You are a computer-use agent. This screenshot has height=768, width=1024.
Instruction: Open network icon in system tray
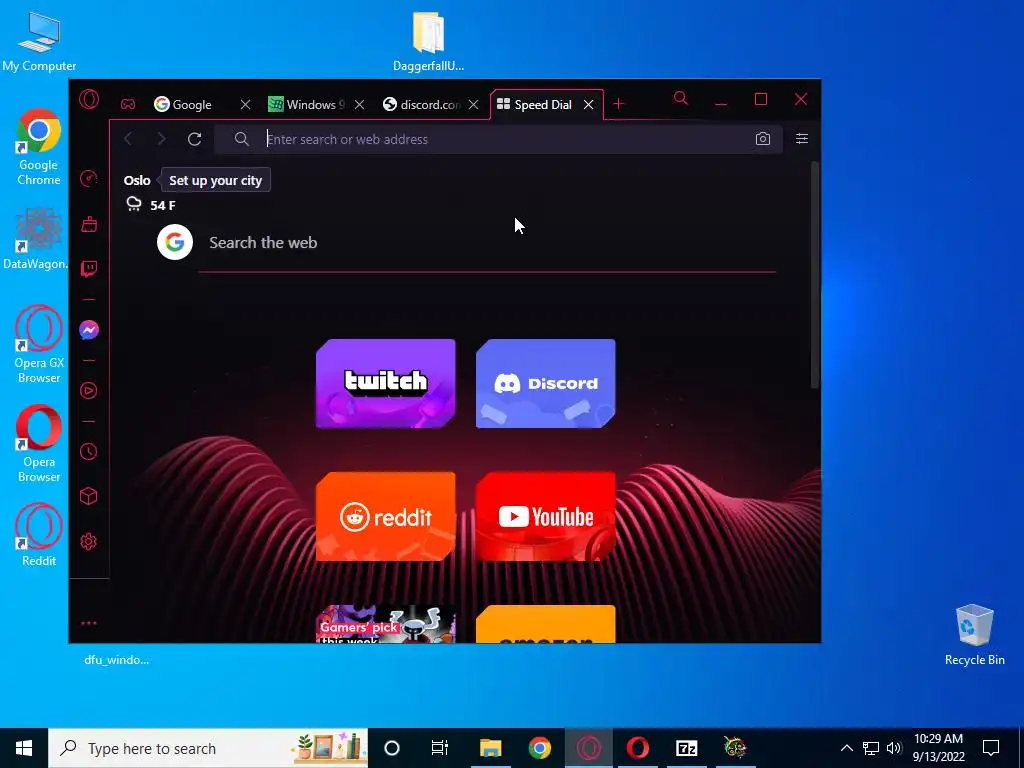pos(871,748)
